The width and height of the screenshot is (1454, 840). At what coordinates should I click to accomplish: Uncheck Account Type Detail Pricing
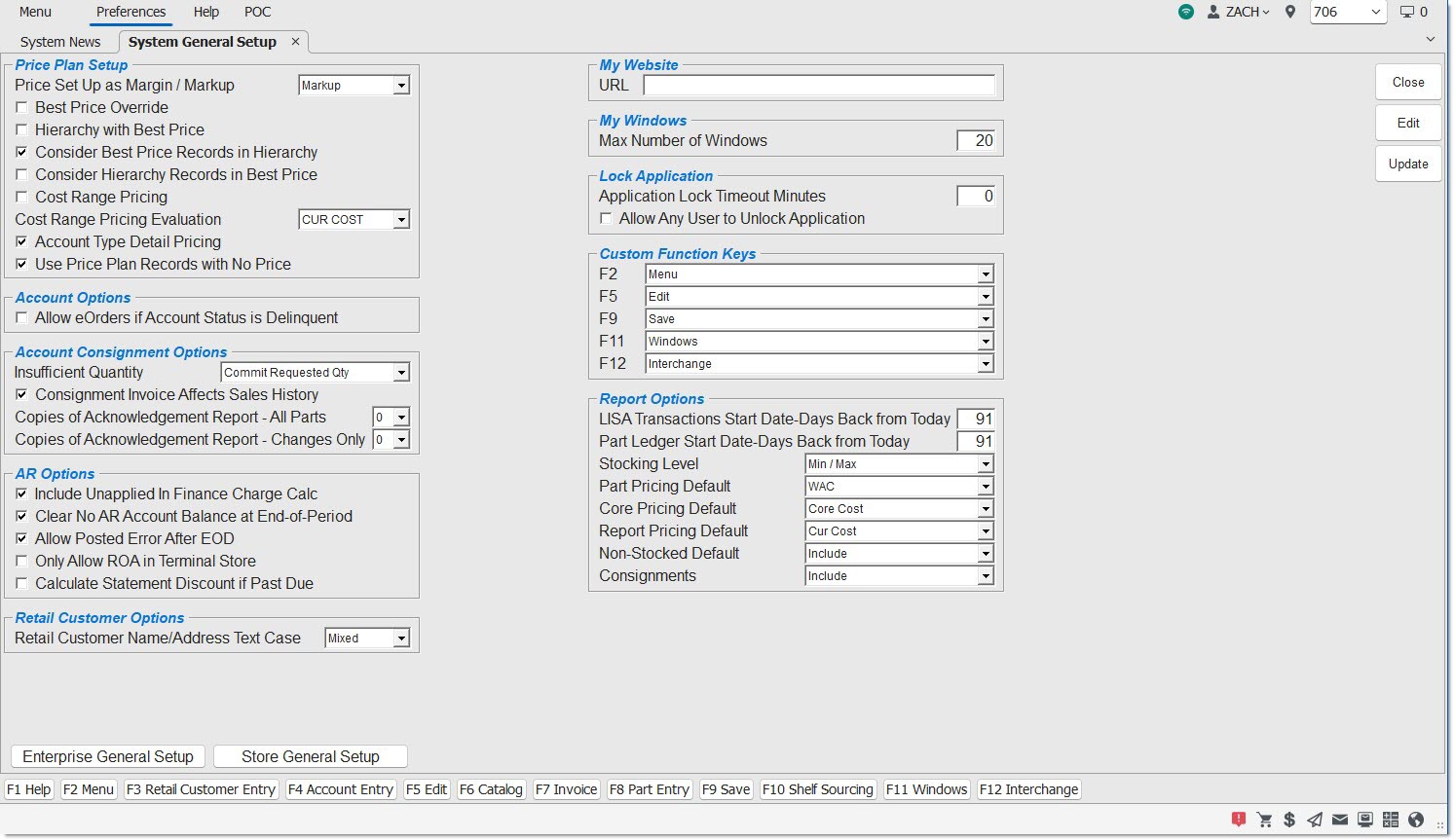point(21,242)
